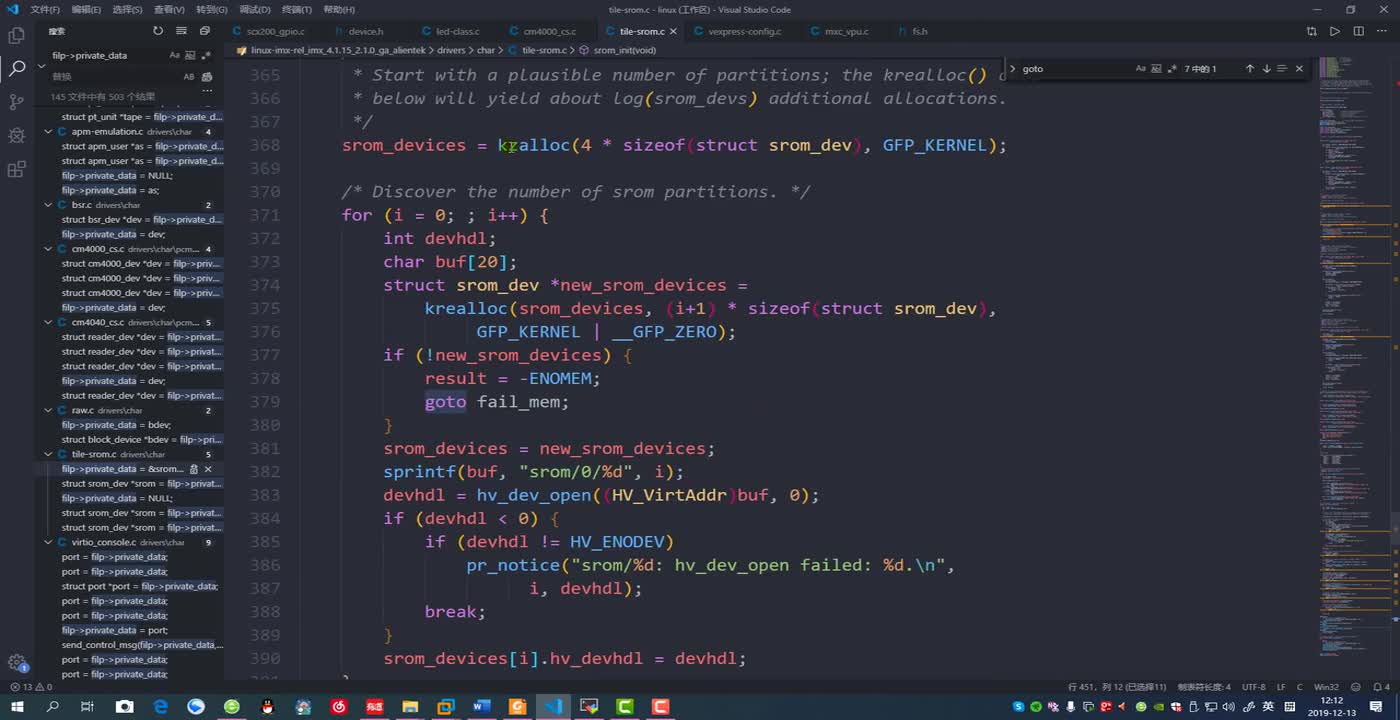Click the tab size indicator 制表符长度: 4
Viewport: 1400px width, 720px height.
tap(1204, 687)
